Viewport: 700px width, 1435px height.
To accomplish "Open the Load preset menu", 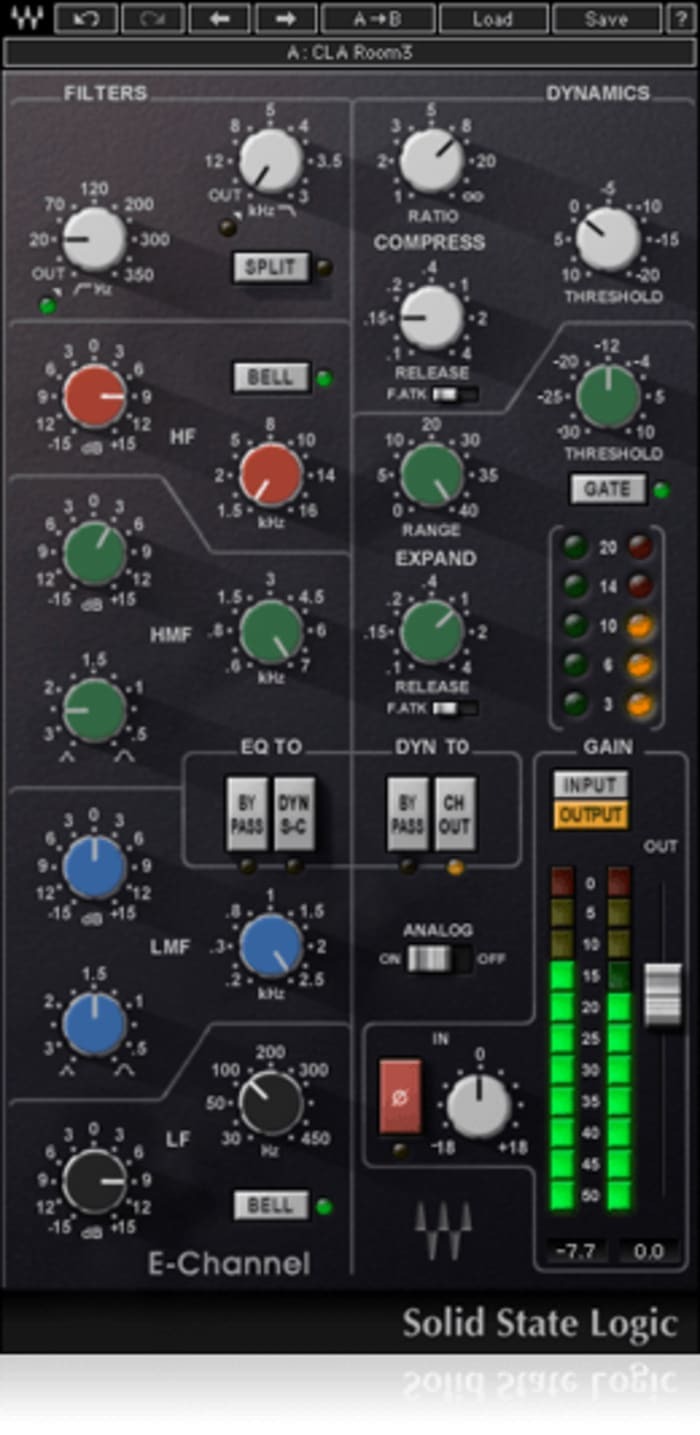I will [x=493, y=18].
